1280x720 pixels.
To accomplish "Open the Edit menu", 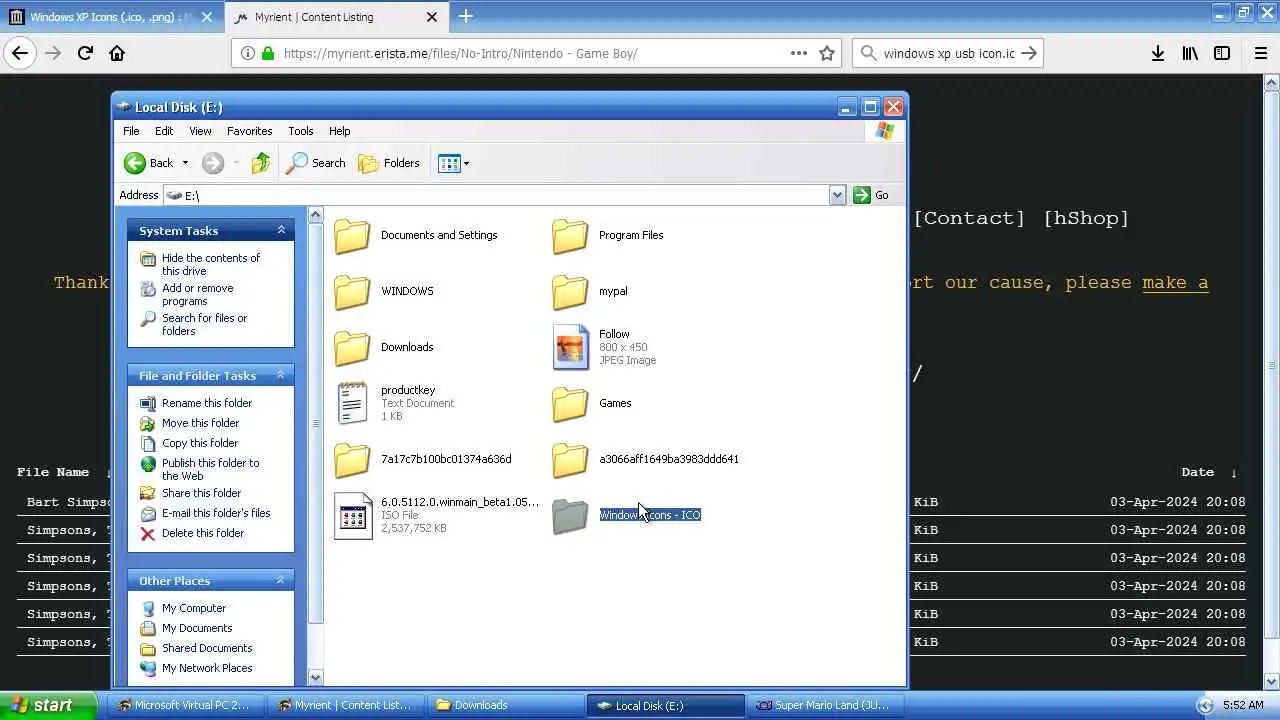I will click(164, 131).
